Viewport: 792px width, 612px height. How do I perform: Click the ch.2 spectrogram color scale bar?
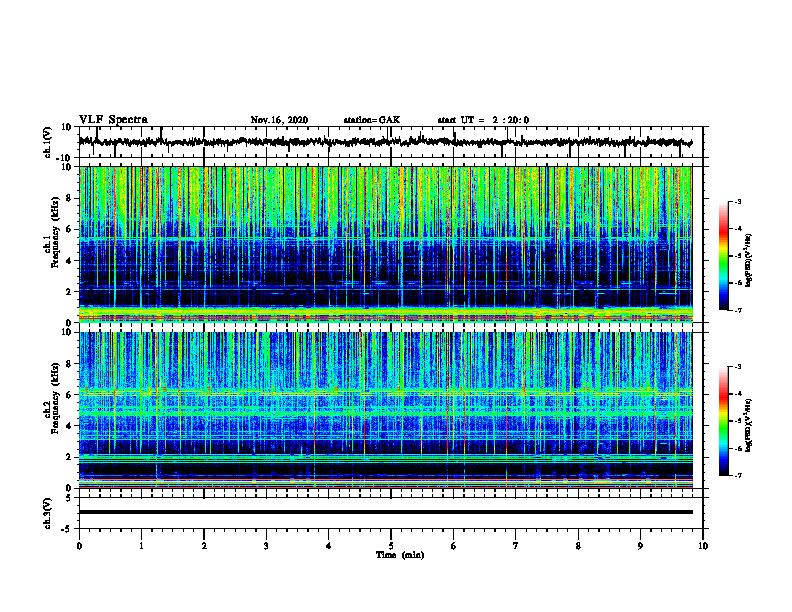coord(724,421)
